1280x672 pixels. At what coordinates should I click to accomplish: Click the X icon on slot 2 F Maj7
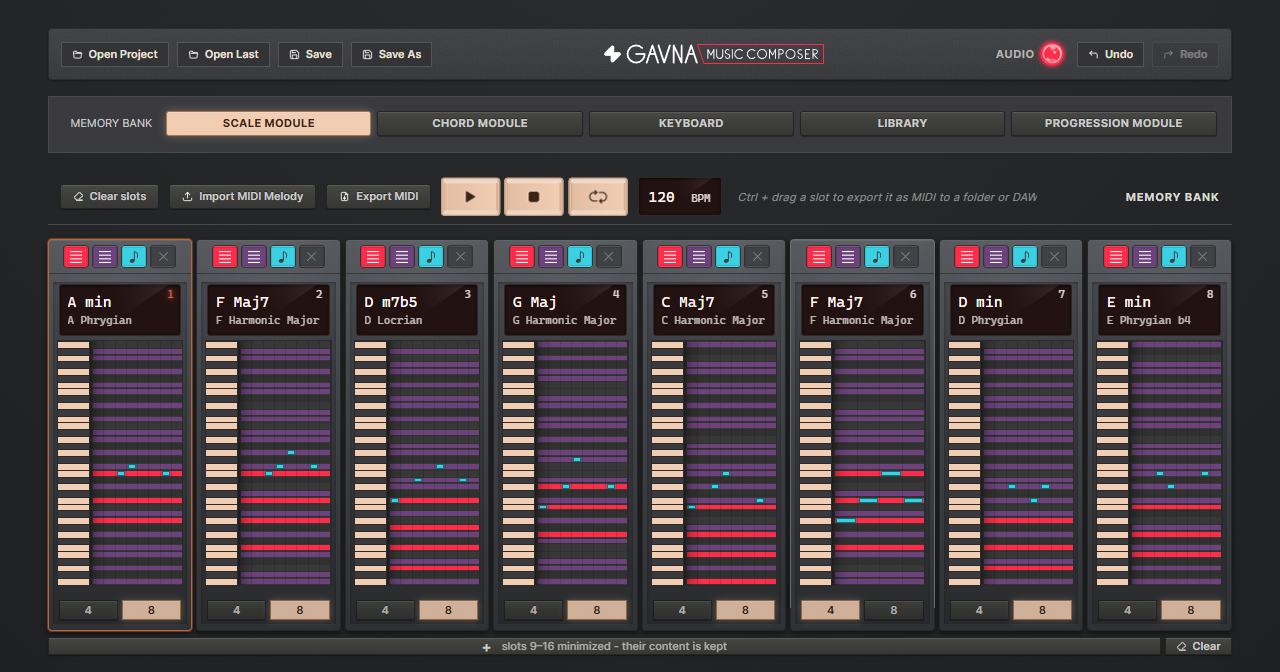click(x=312, y=257)
